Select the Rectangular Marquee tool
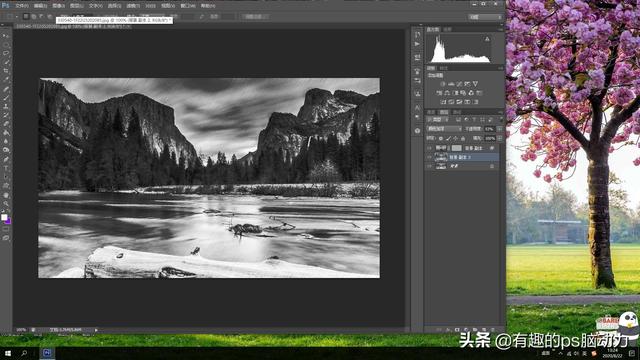Viewport: 640px width, 360px height. (6, 44)
